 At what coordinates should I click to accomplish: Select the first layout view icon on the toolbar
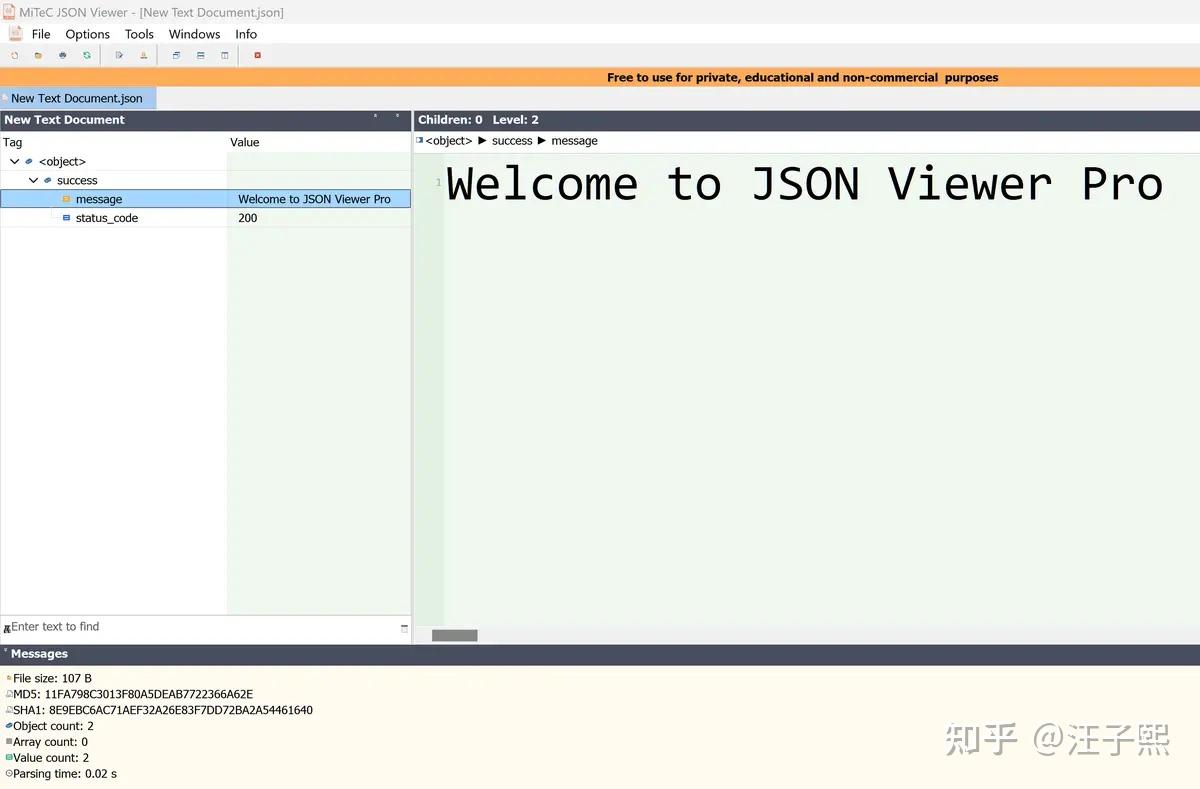pos(176,55)
